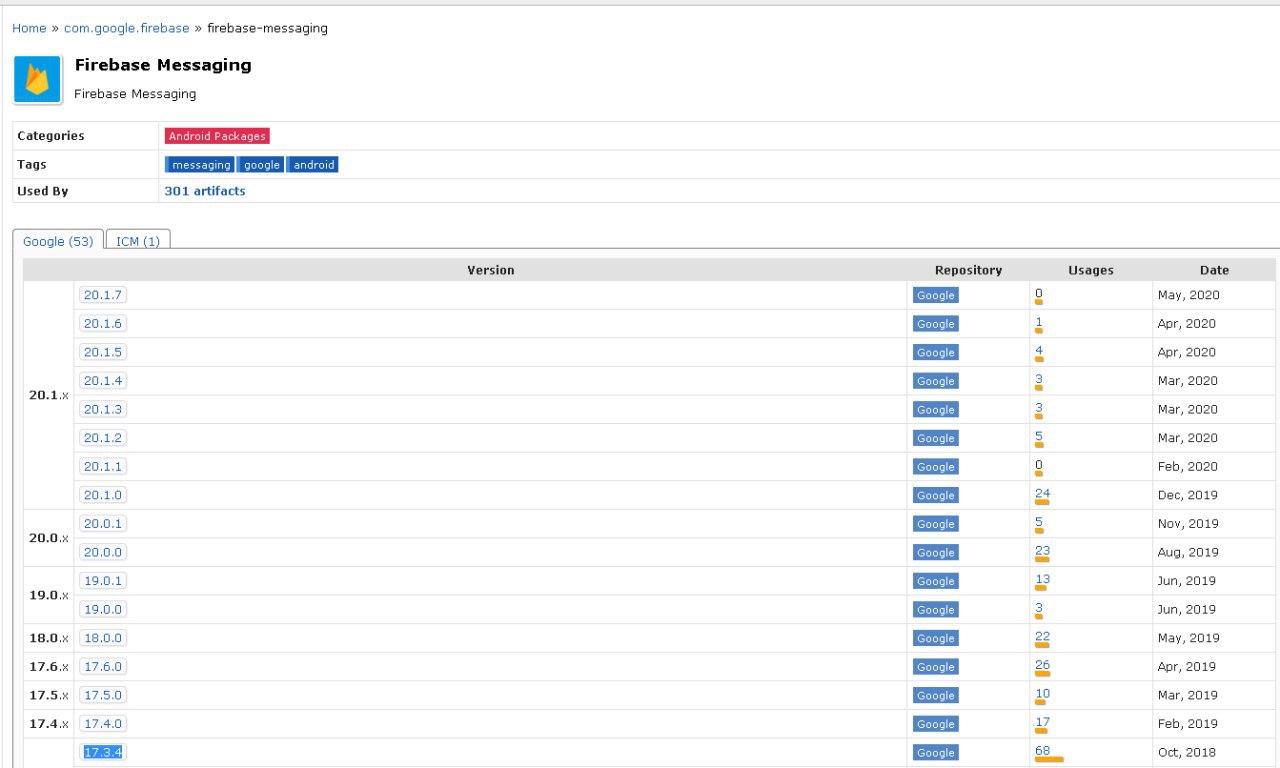
Task: Open version 19.0.0
Action: point(103,609)
